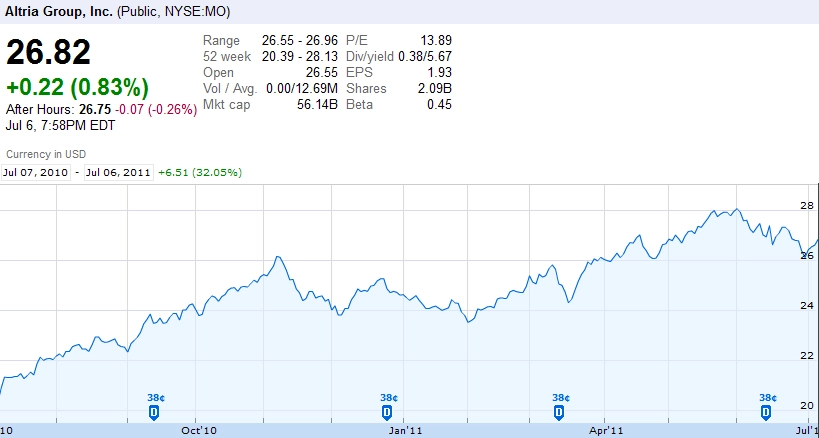Click the NYSE:MO ticker text
819x438 pixels.
(197, 11)
